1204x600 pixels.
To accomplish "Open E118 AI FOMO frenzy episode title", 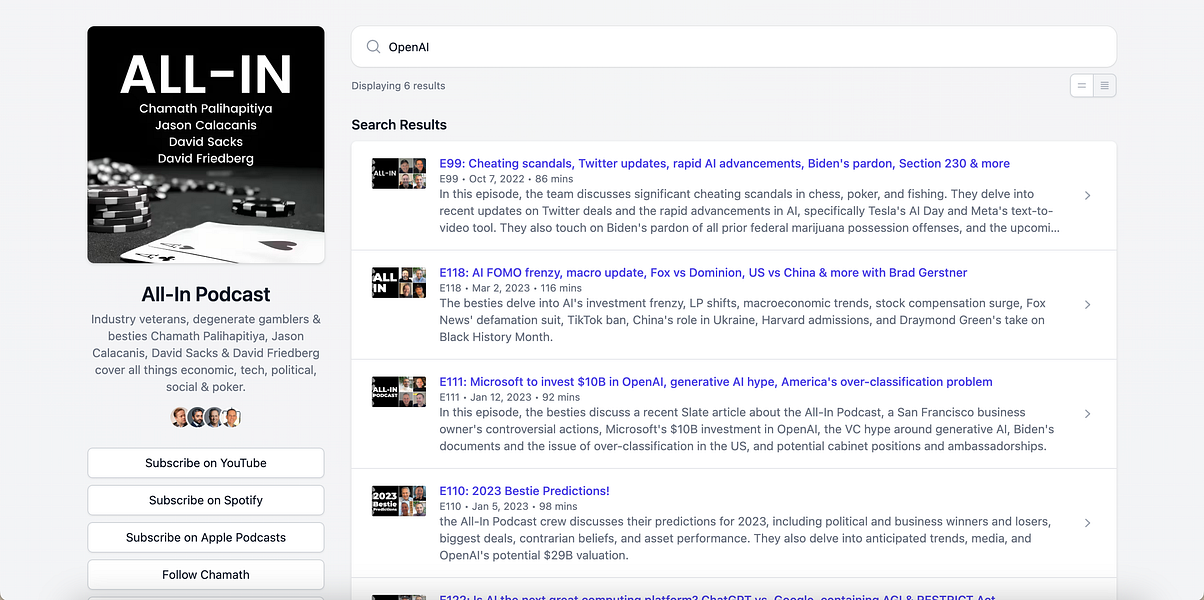I will point(703,273).
